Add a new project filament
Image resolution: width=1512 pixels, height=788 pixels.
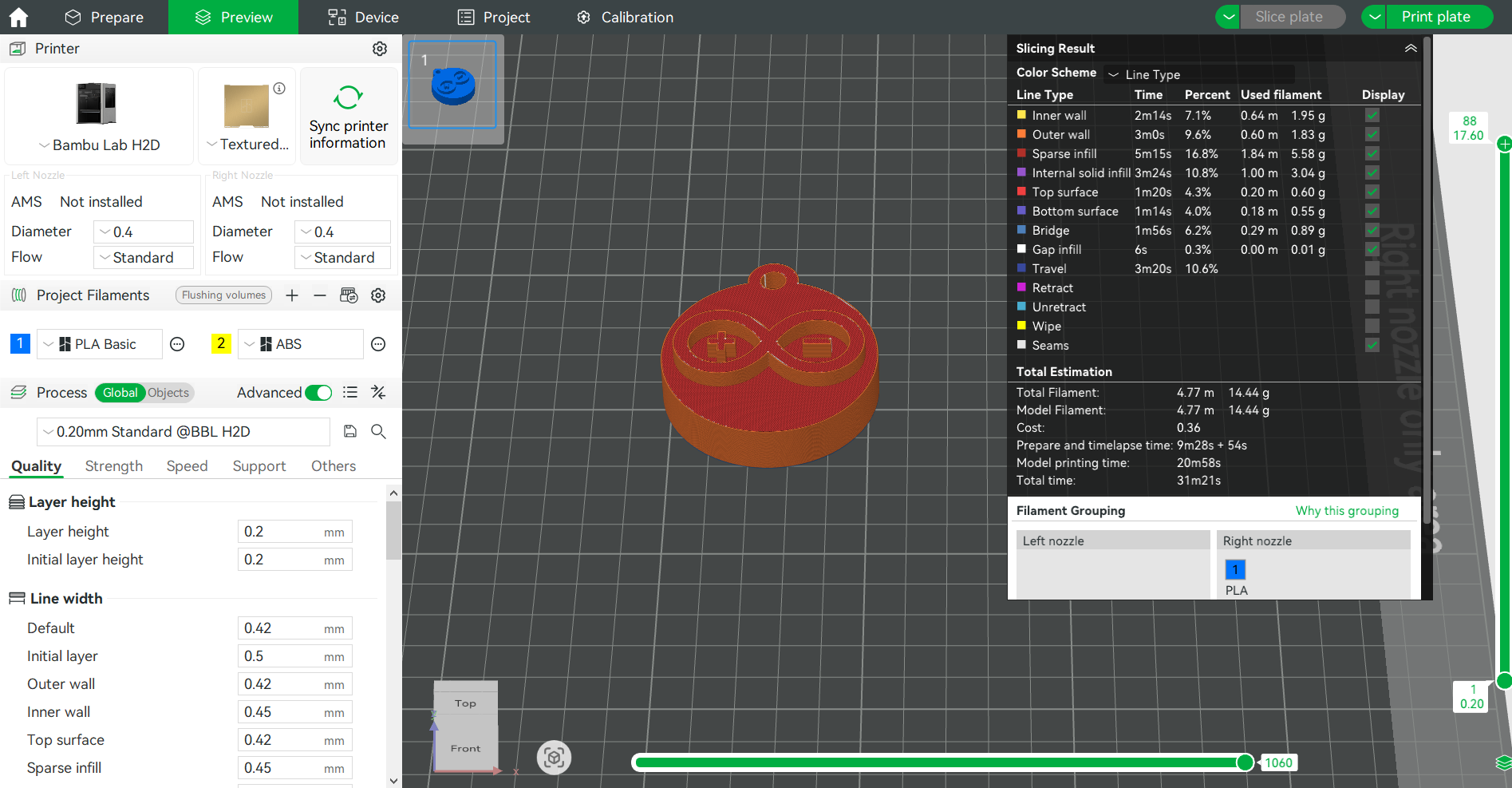pos(292,295)
